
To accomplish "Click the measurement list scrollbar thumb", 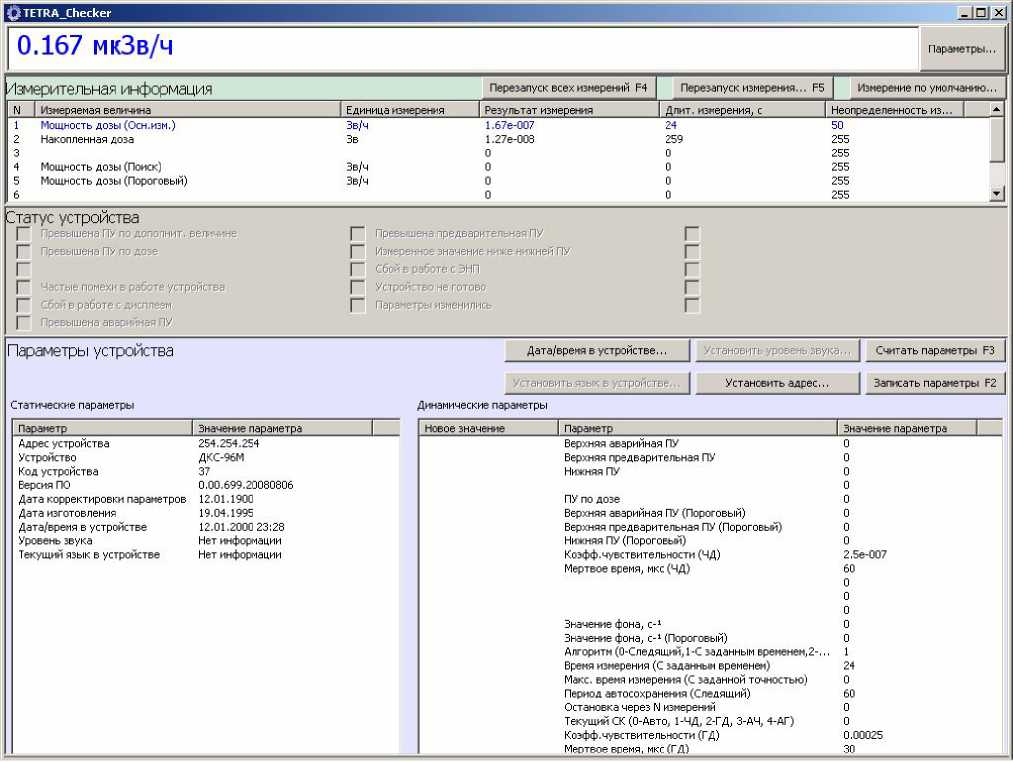I will coord(997,139).
